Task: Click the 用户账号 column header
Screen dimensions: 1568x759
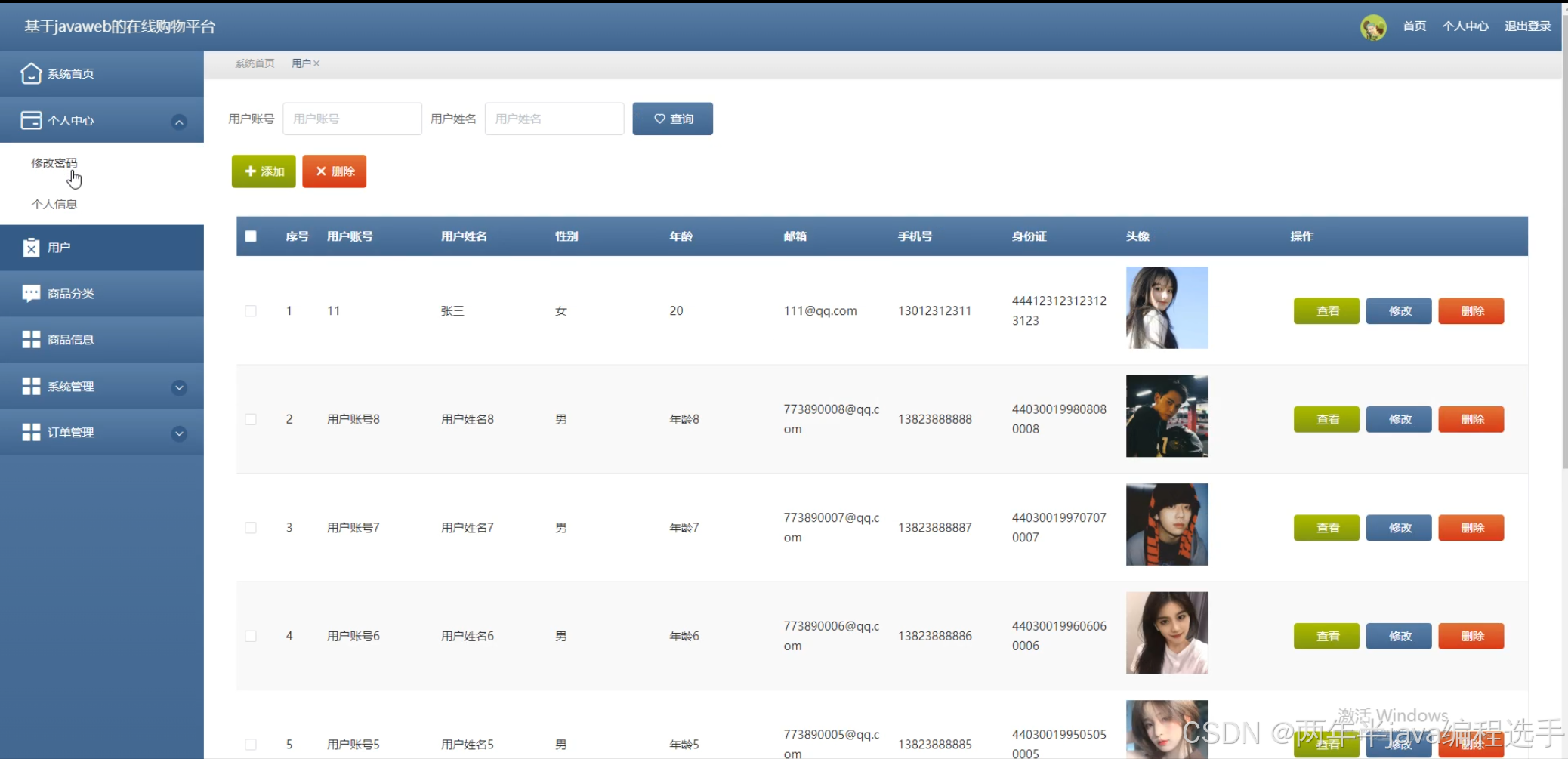Action: [350, 236]
